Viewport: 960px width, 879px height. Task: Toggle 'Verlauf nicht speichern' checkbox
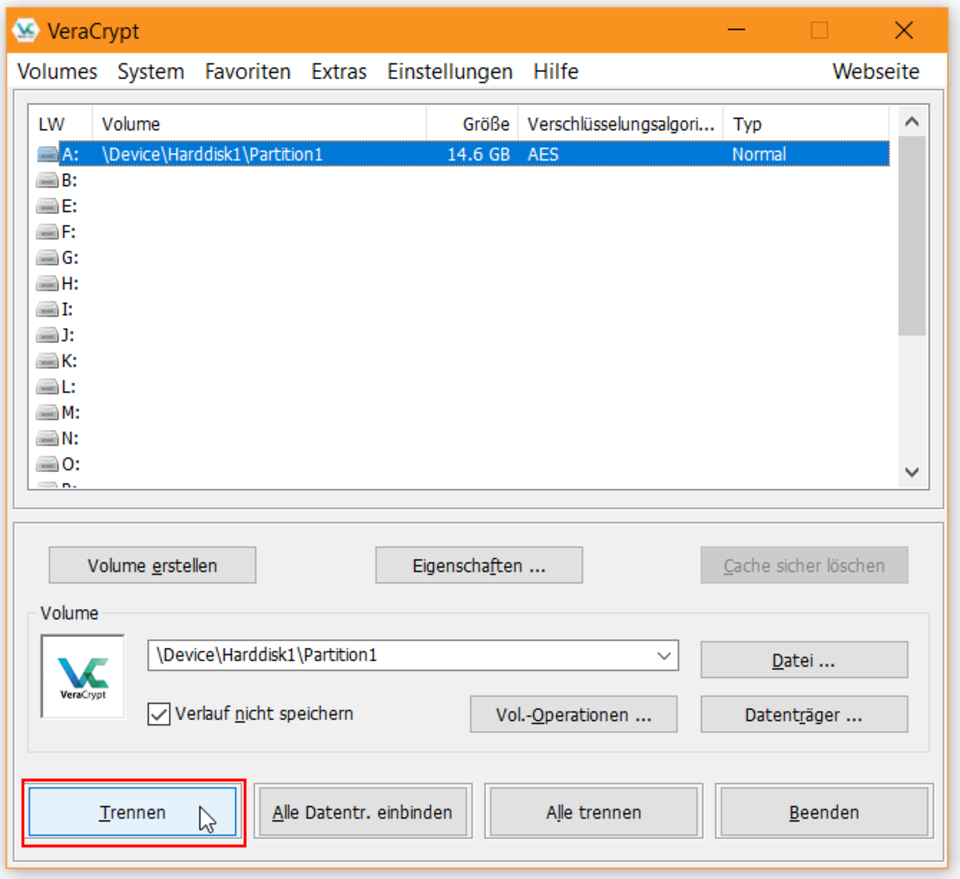coord(159,714)
